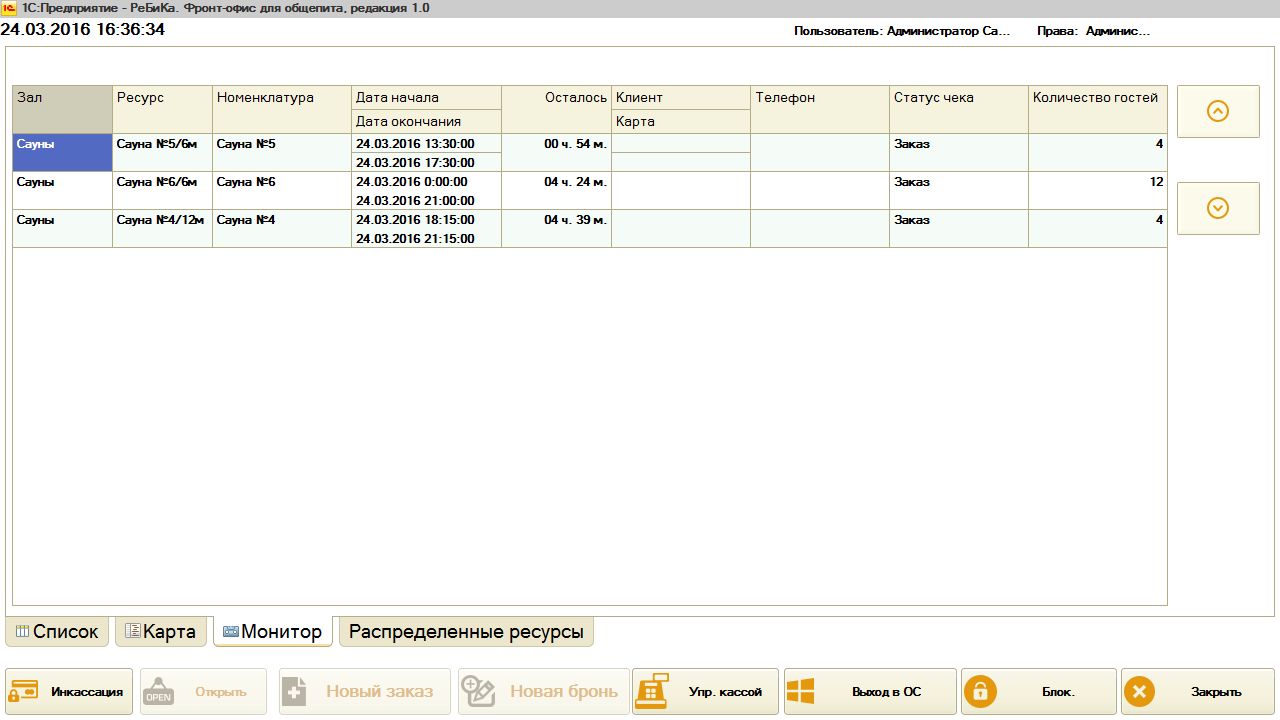This screenshot has height=720, width=1280.
Task: Select the highlighted Сауны cell in first row
Action: pyautogui.click(x=62, y=152)
